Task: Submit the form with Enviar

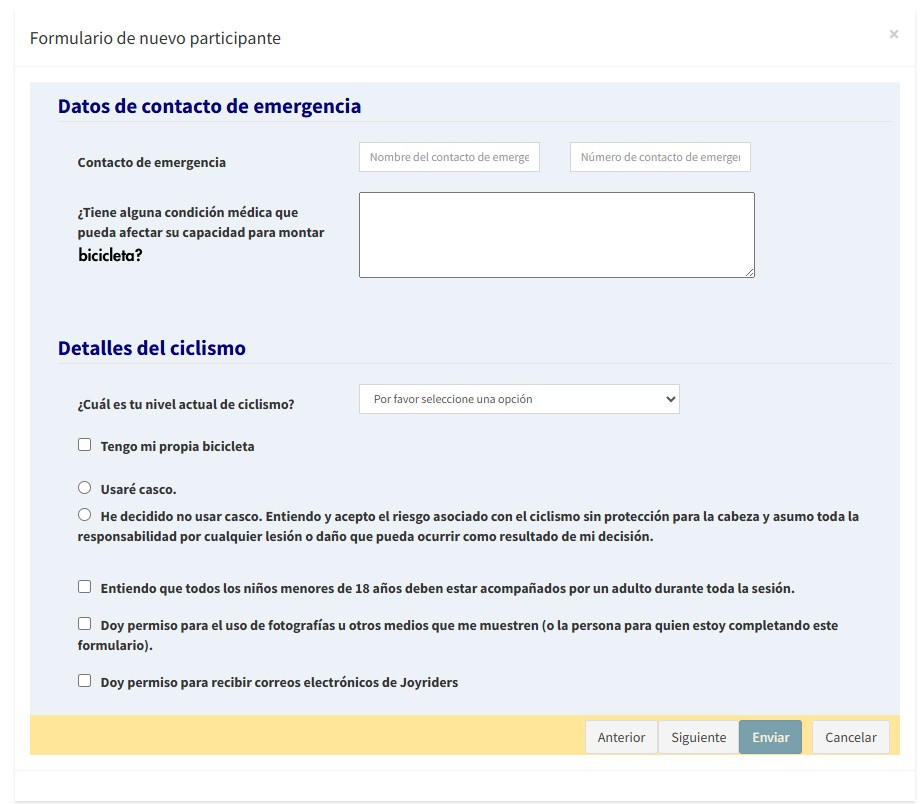Action: click(770, 737)
